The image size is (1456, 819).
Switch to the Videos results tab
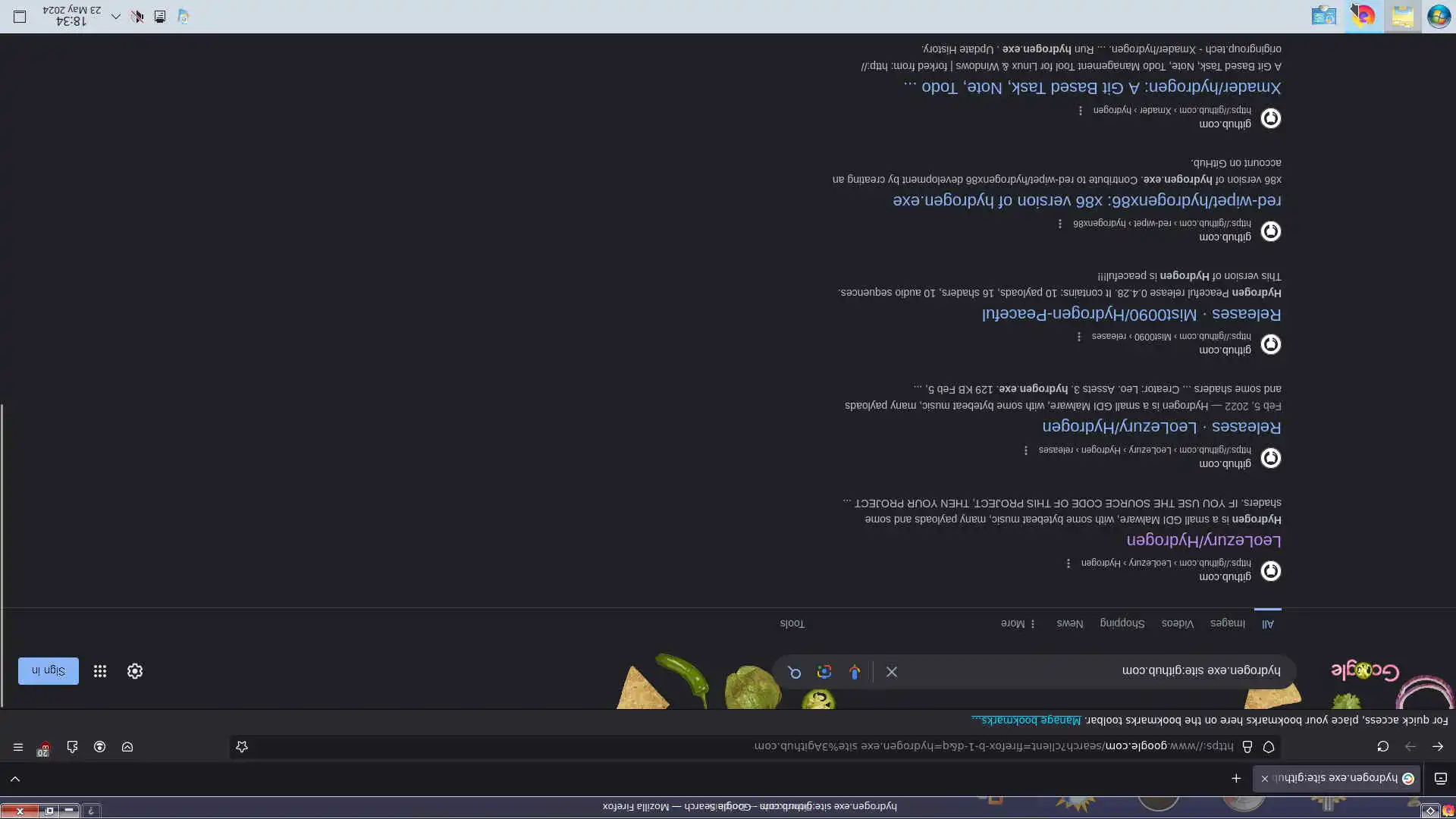[1177, 623]
